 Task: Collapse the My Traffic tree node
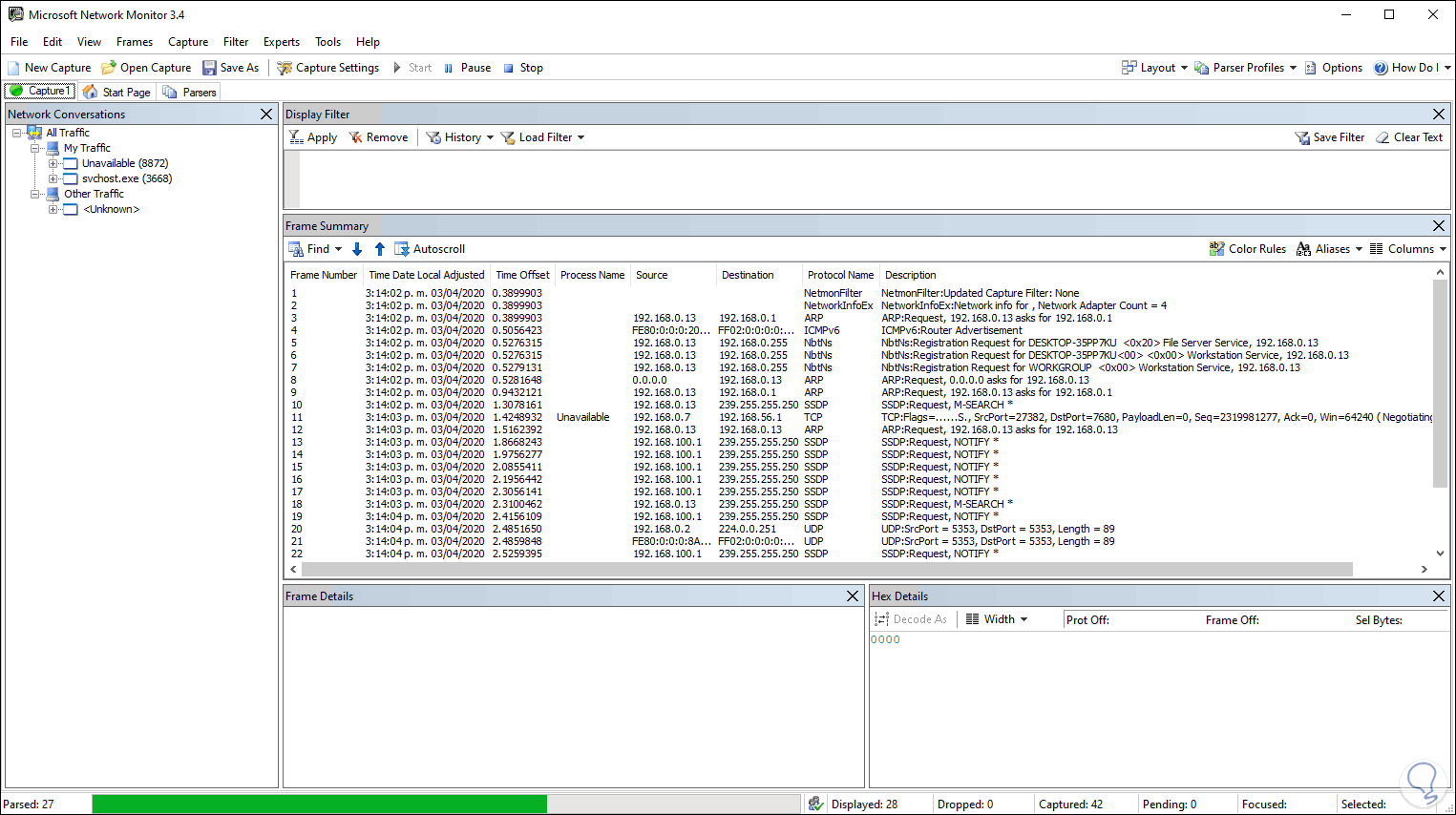pos(35,148)
